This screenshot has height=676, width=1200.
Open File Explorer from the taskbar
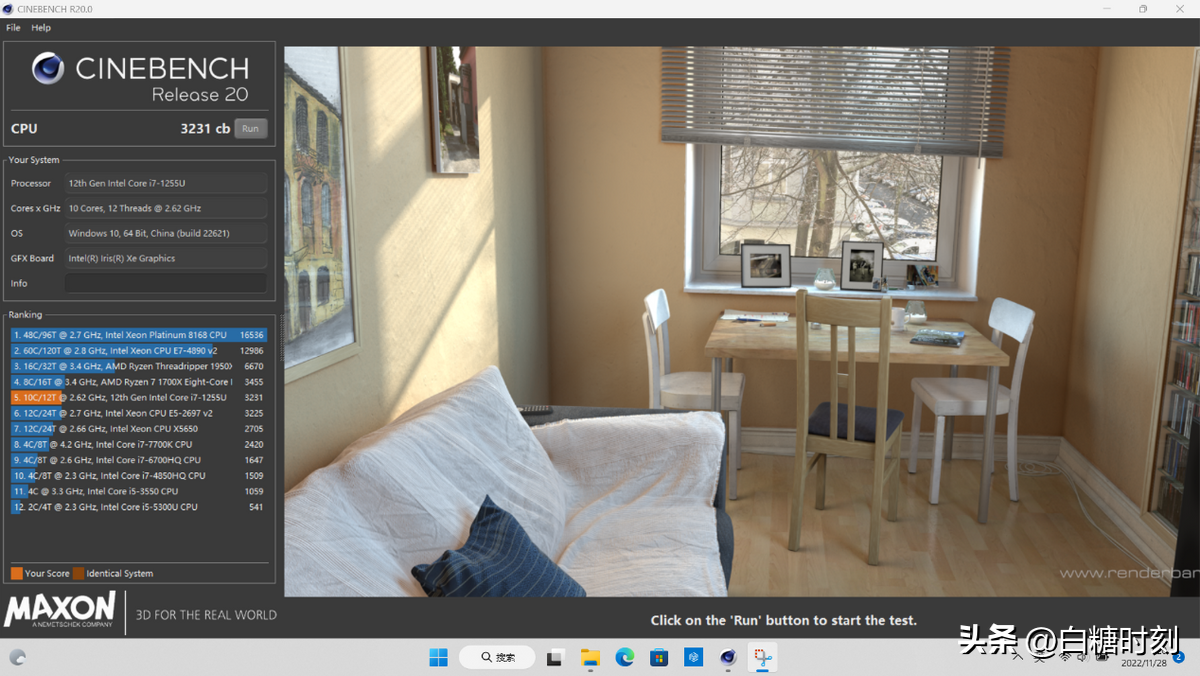click(590, 657)
